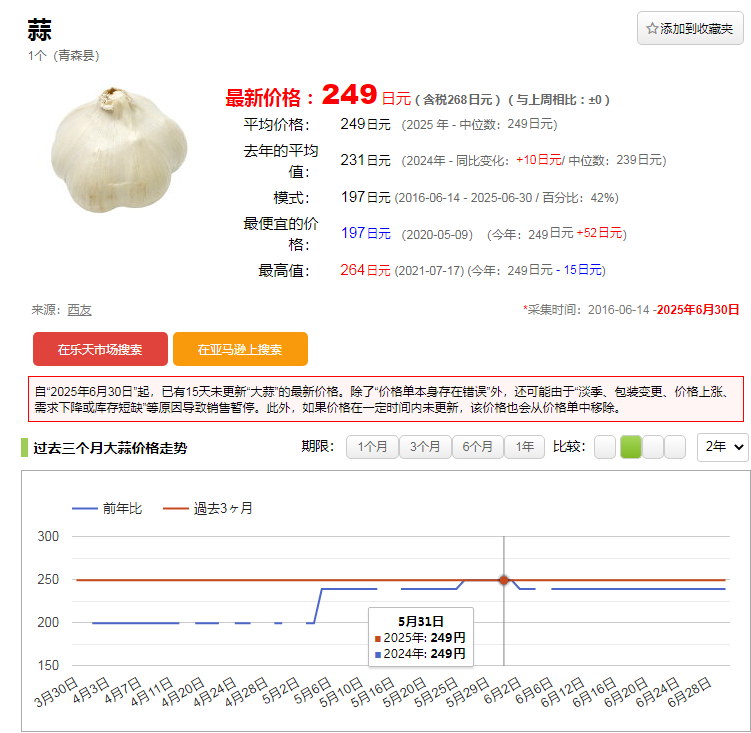Click the 2025年6月30日 collection date
Screen dimensions: 751x733
[x=698, y=310]
